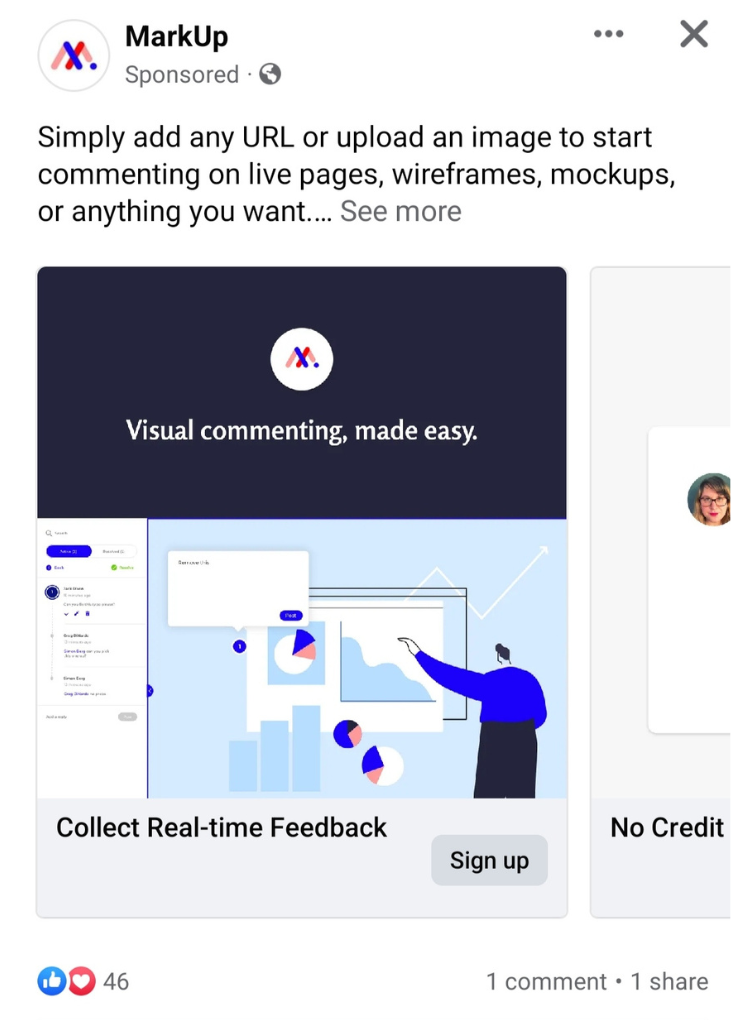
Task: Open the 1 share link
Action: (669, 981)
